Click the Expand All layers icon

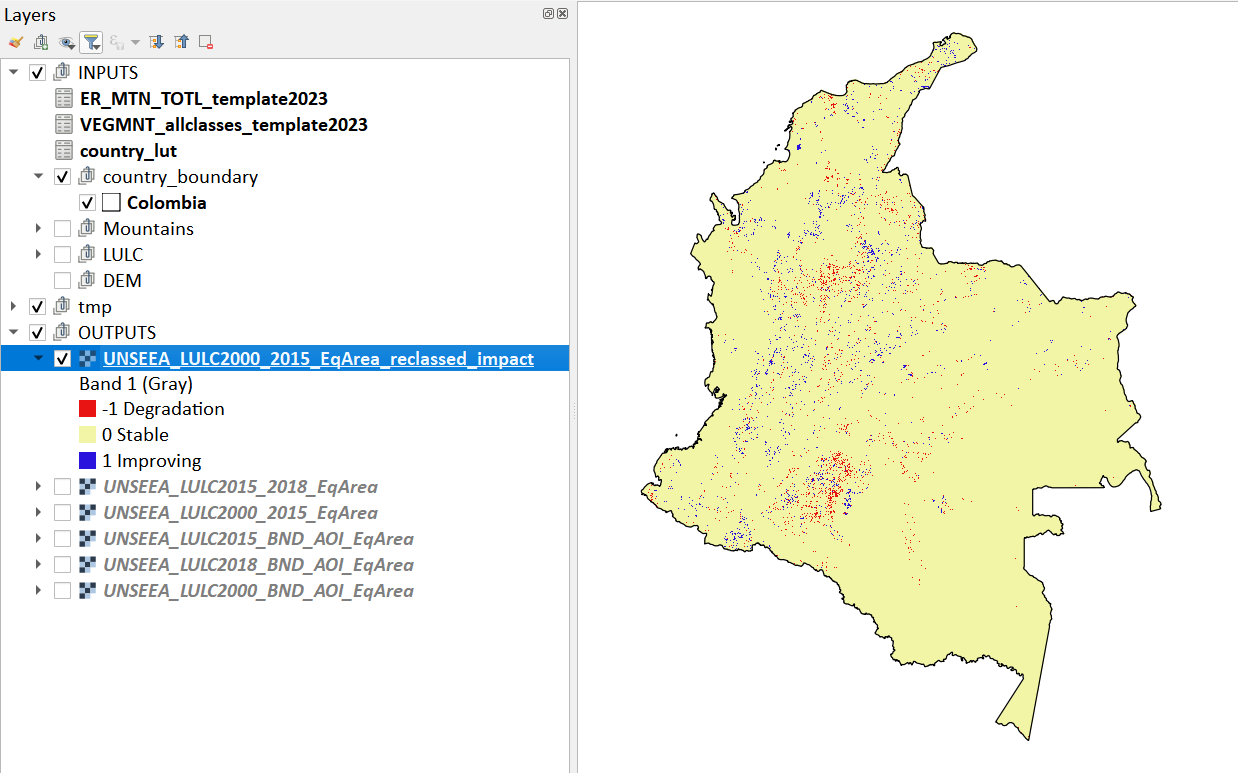click(x=156, y=42)
